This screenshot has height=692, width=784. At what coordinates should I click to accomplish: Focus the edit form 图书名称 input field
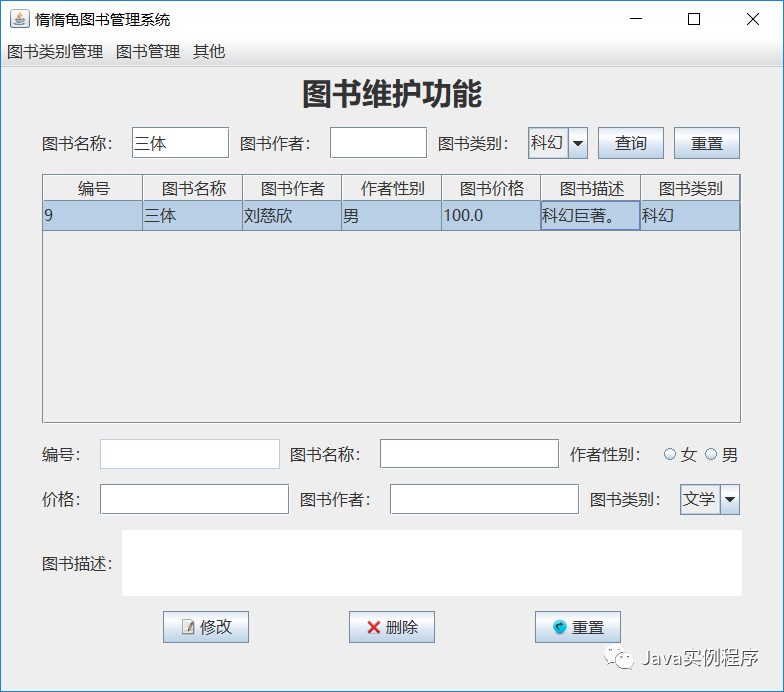[470, 454]
